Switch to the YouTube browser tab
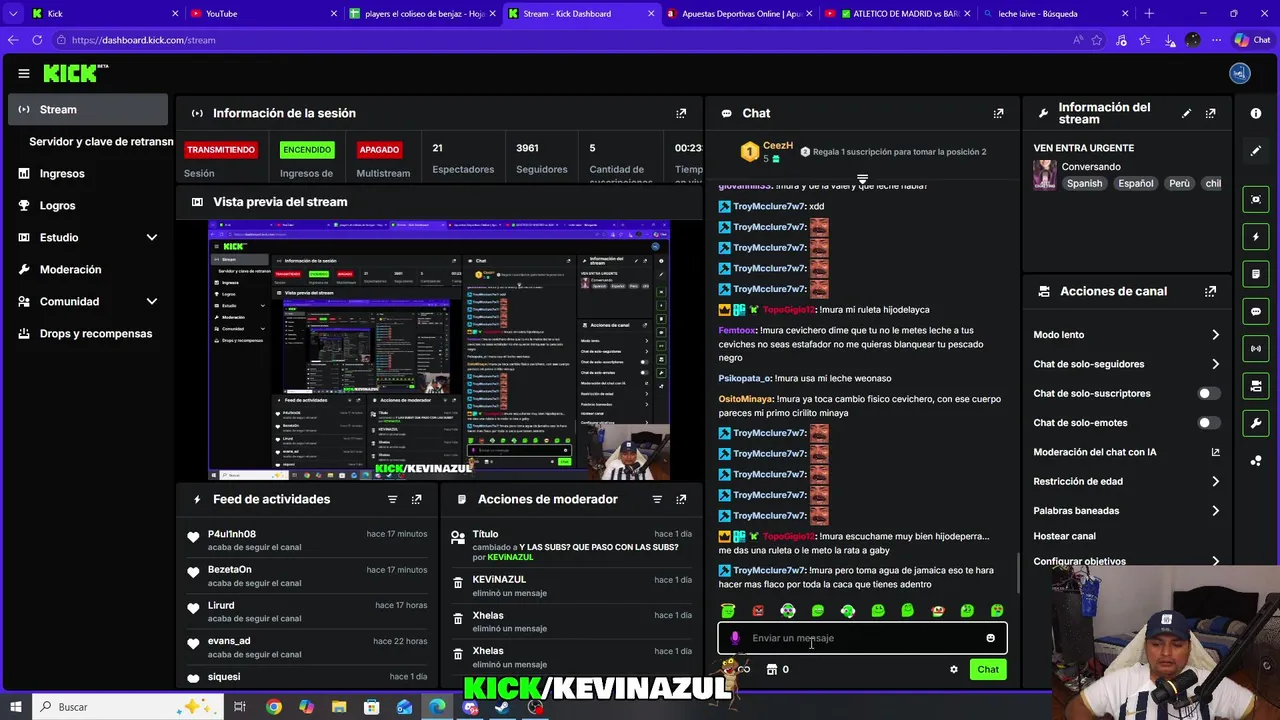Viewport: 1280px width, 720px height. coord(263,14)
